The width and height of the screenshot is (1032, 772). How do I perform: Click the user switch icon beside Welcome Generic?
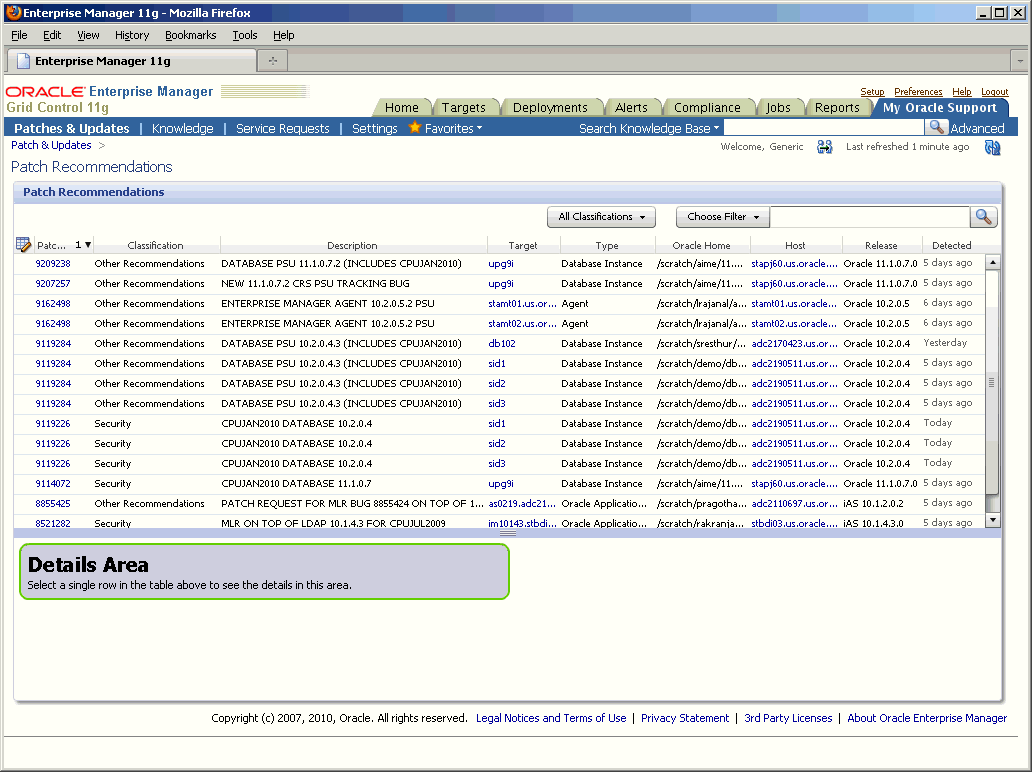click(x=824, y=147)
